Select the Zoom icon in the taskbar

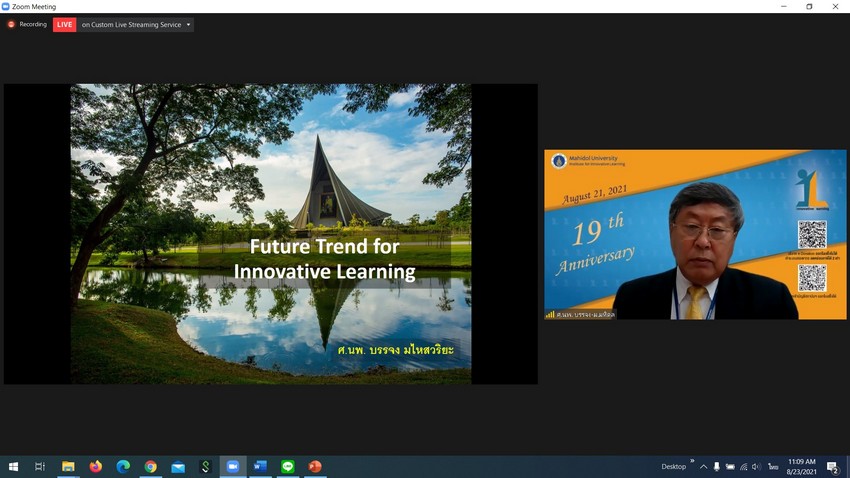[233, 466]
